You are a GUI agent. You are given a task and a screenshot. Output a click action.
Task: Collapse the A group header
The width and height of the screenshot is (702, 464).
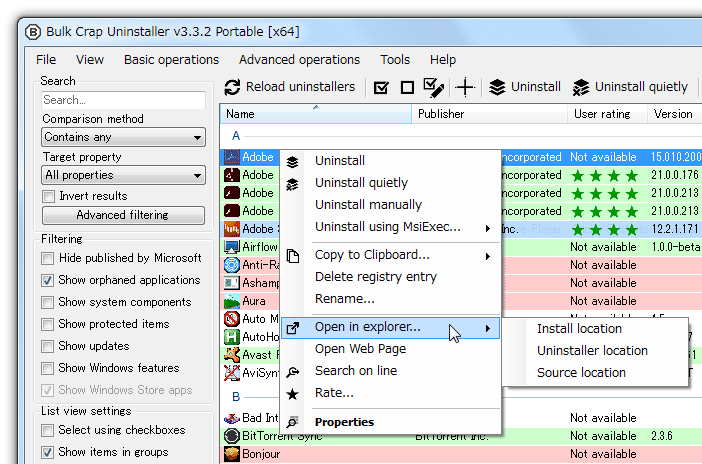coord(236,136)
